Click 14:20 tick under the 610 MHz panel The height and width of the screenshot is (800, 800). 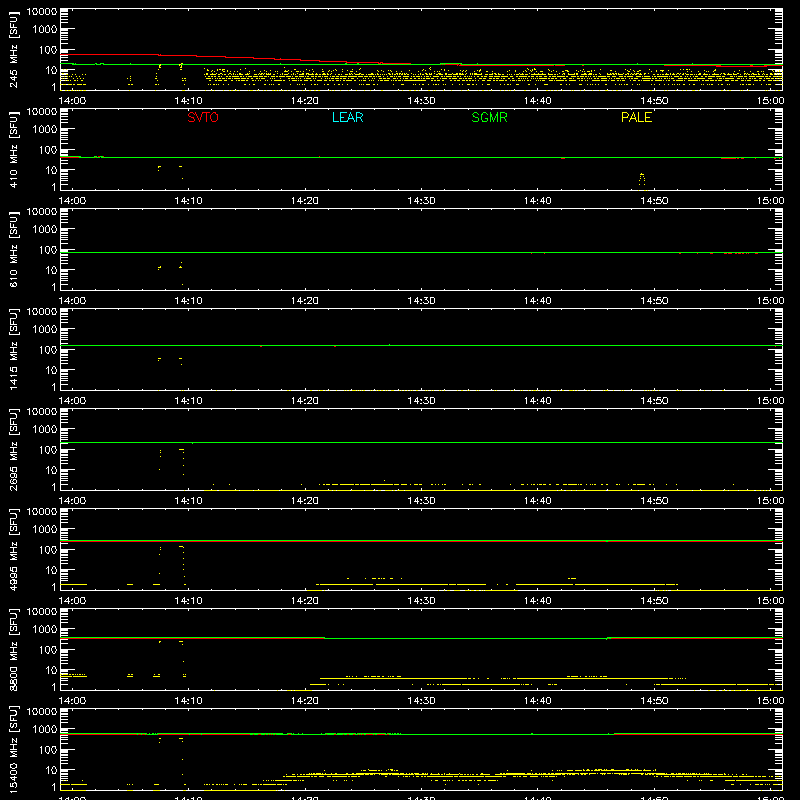click(x=305, y=301)
